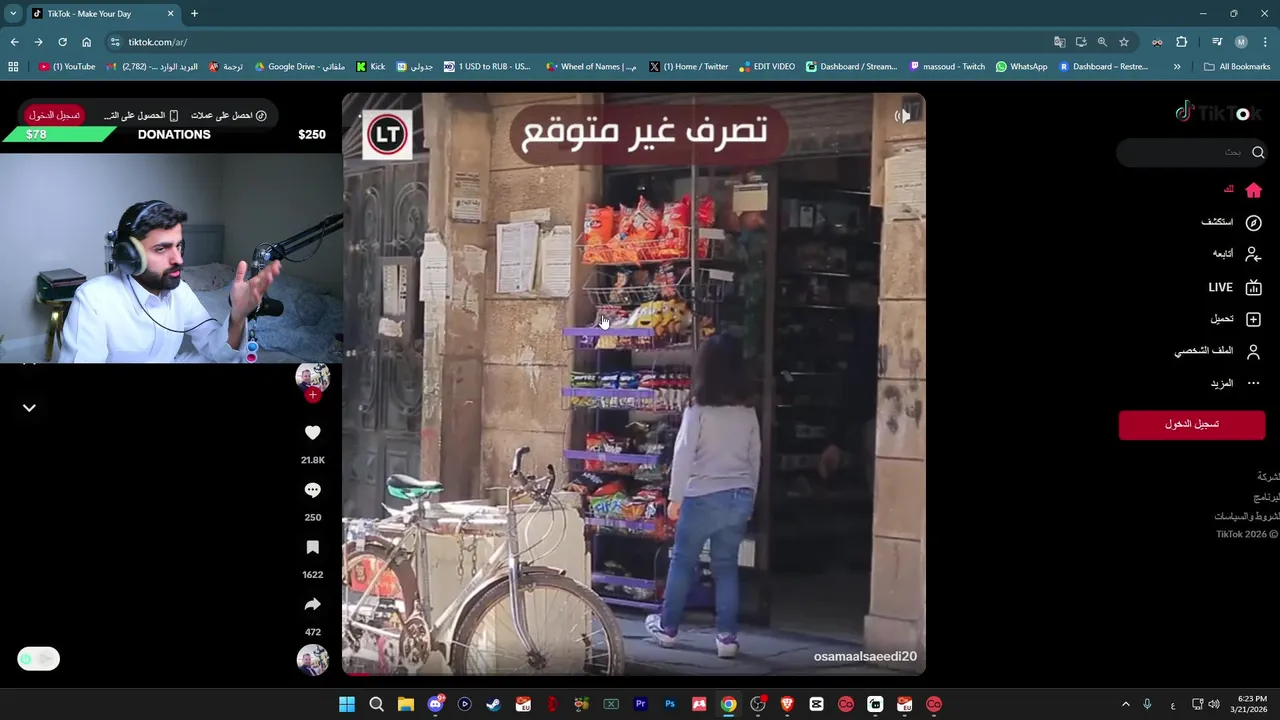Screen dimensions: 1280x720
Task: Open Photoshop from taskbar
Action: point(670,704)
